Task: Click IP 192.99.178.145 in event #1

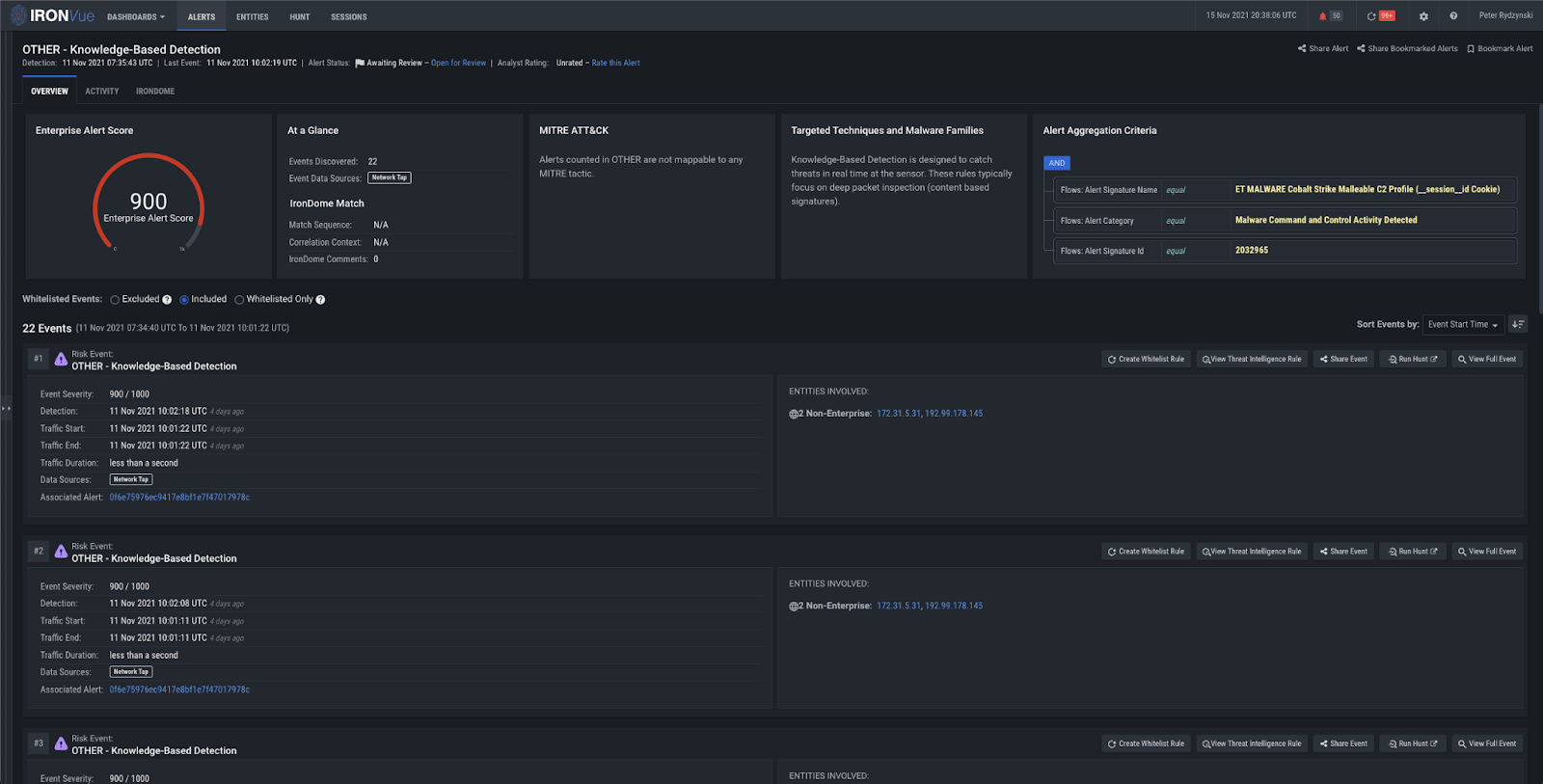Action: pyautogui.click(x=954, y=414)
